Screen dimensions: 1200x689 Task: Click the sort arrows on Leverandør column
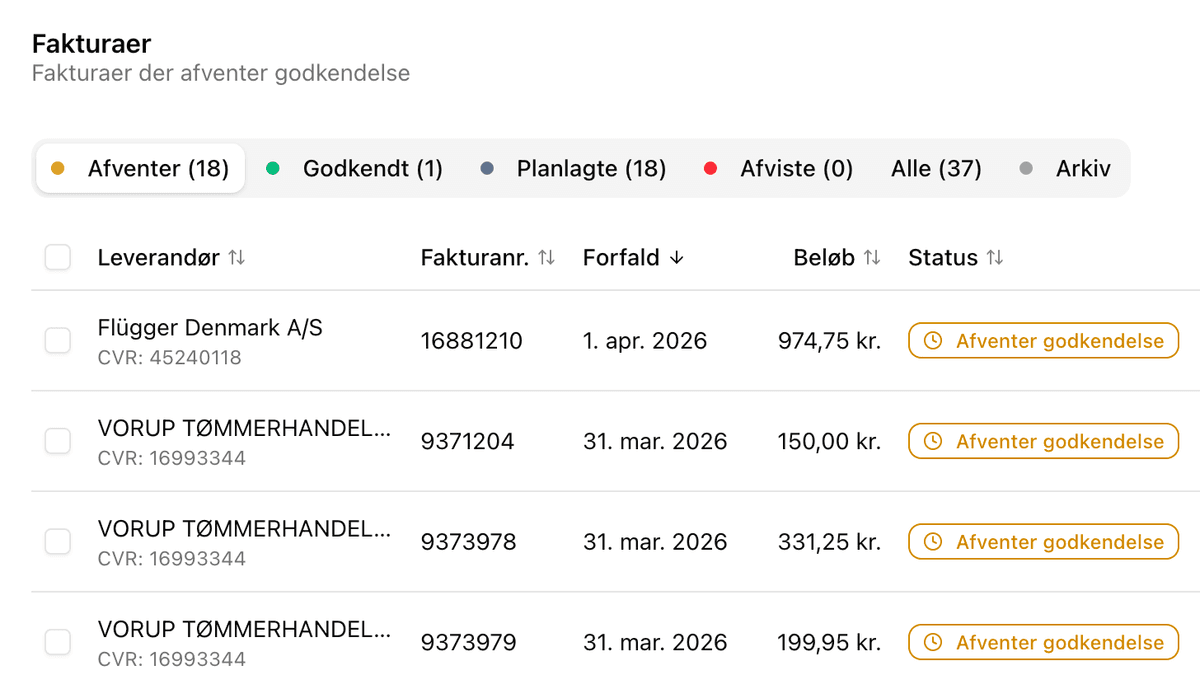pyautogui.click(x=236, y=257)
